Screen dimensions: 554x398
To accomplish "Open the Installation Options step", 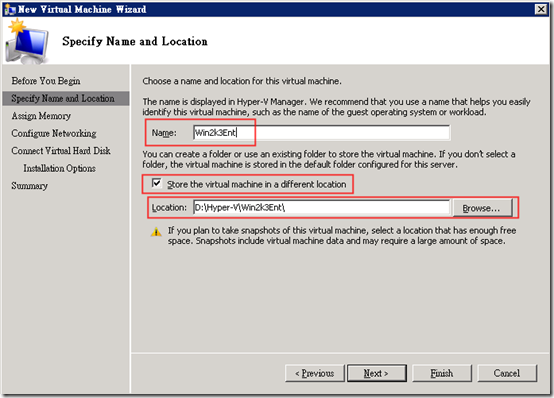I will click(59, 168).
